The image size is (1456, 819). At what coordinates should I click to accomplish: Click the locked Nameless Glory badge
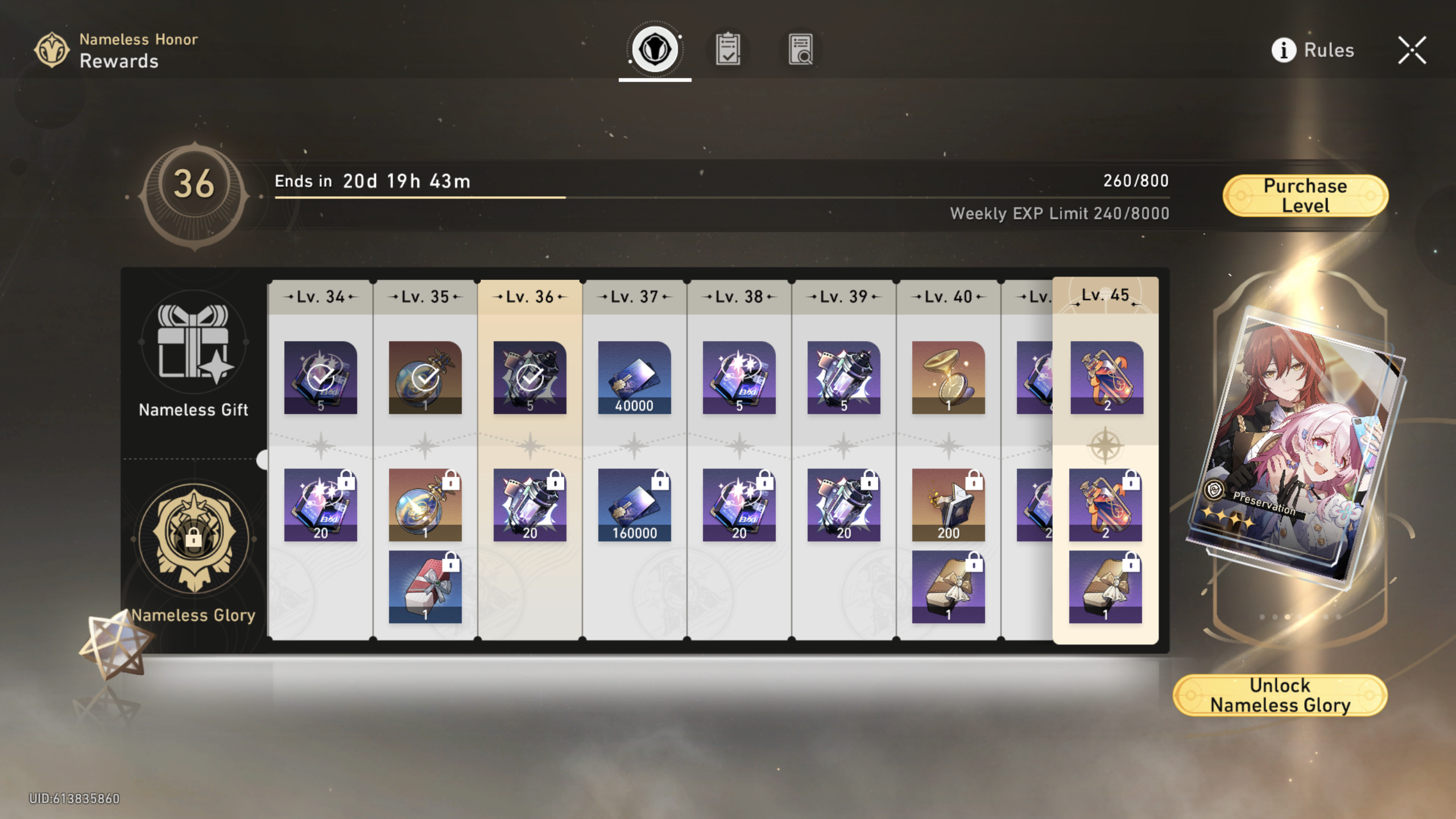point(193,537)
